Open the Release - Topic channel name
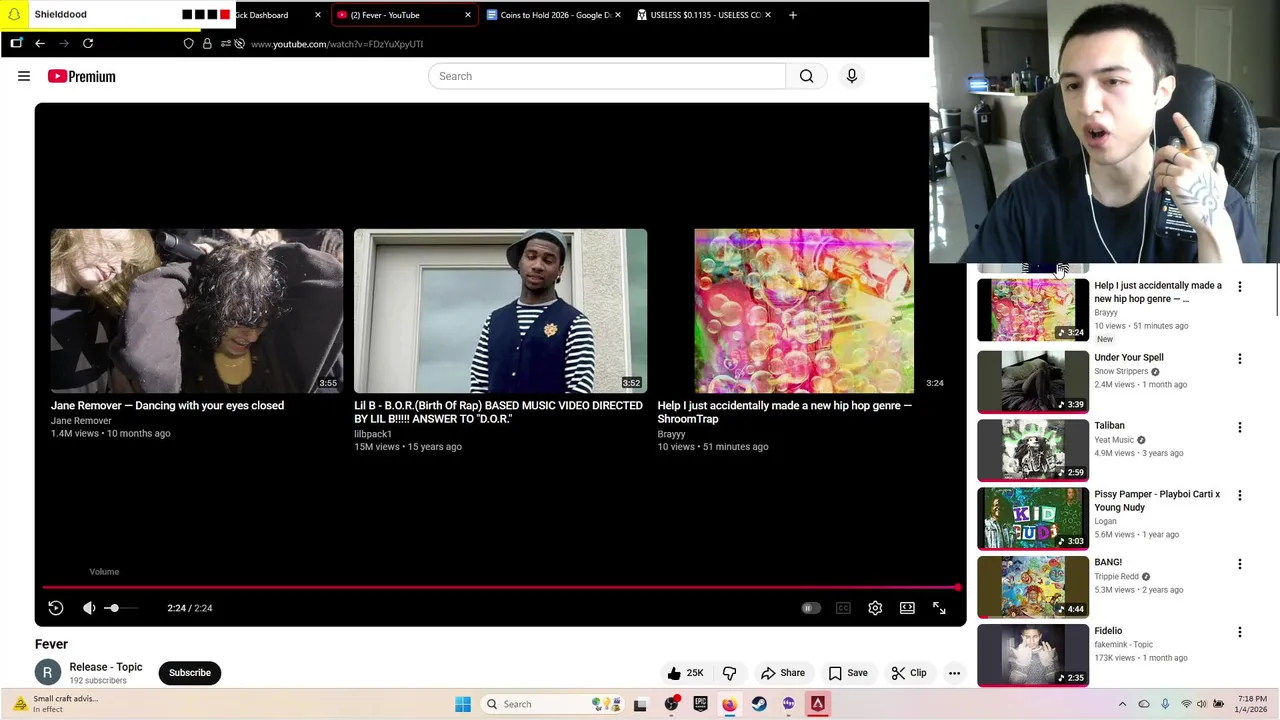1280x720 pixels. [x=106, y=667]
